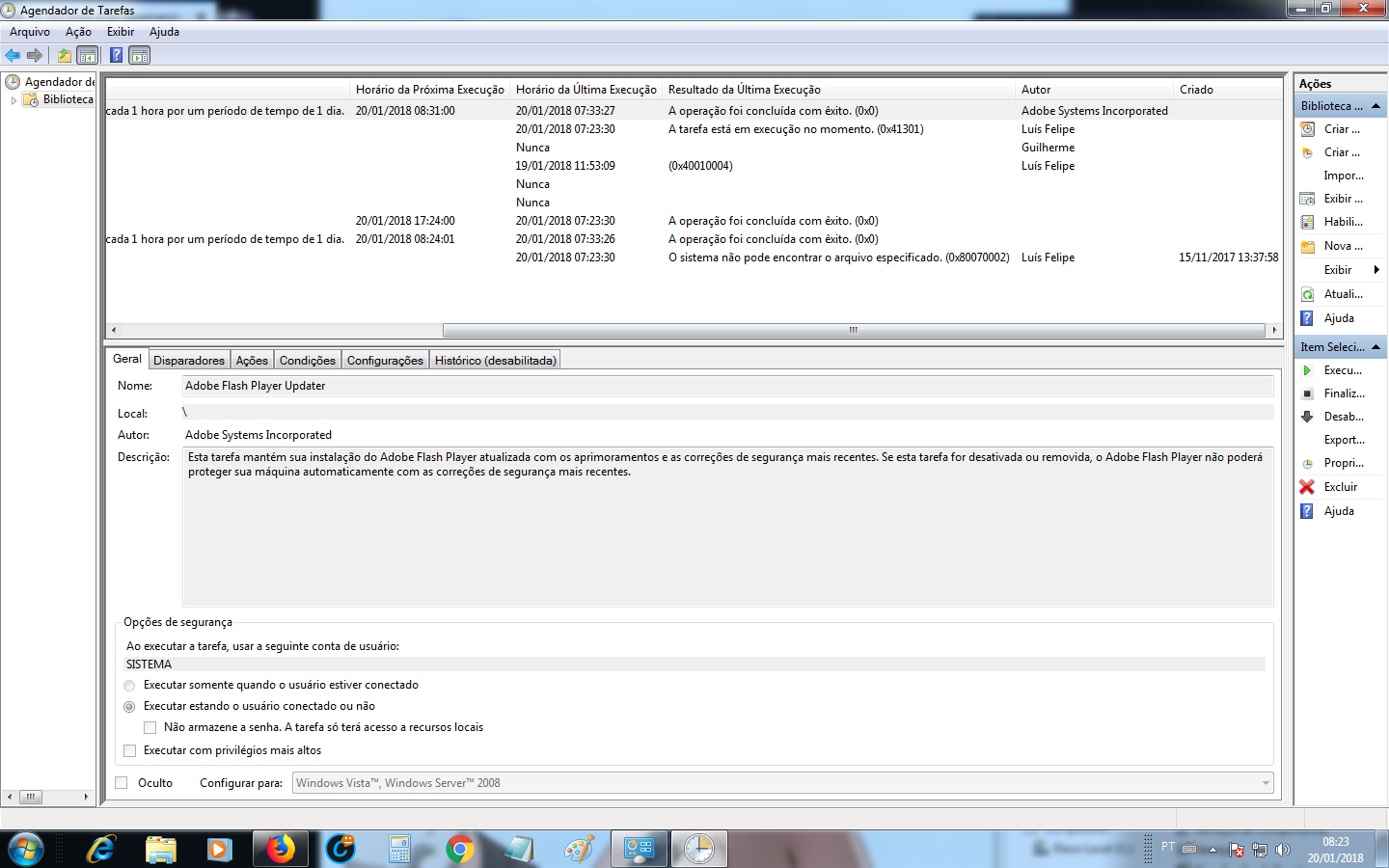Viewport: 1389px width, 868px height.
Task: Open help via the toolbar question mark icon
Action: point(116,55)
